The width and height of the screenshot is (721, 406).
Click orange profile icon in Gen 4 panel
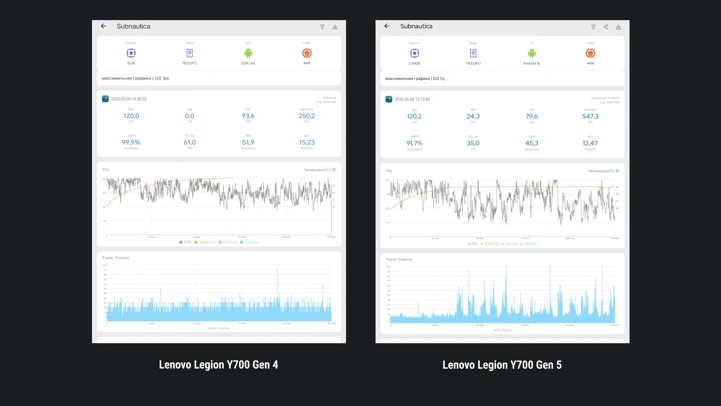(307, 53)
